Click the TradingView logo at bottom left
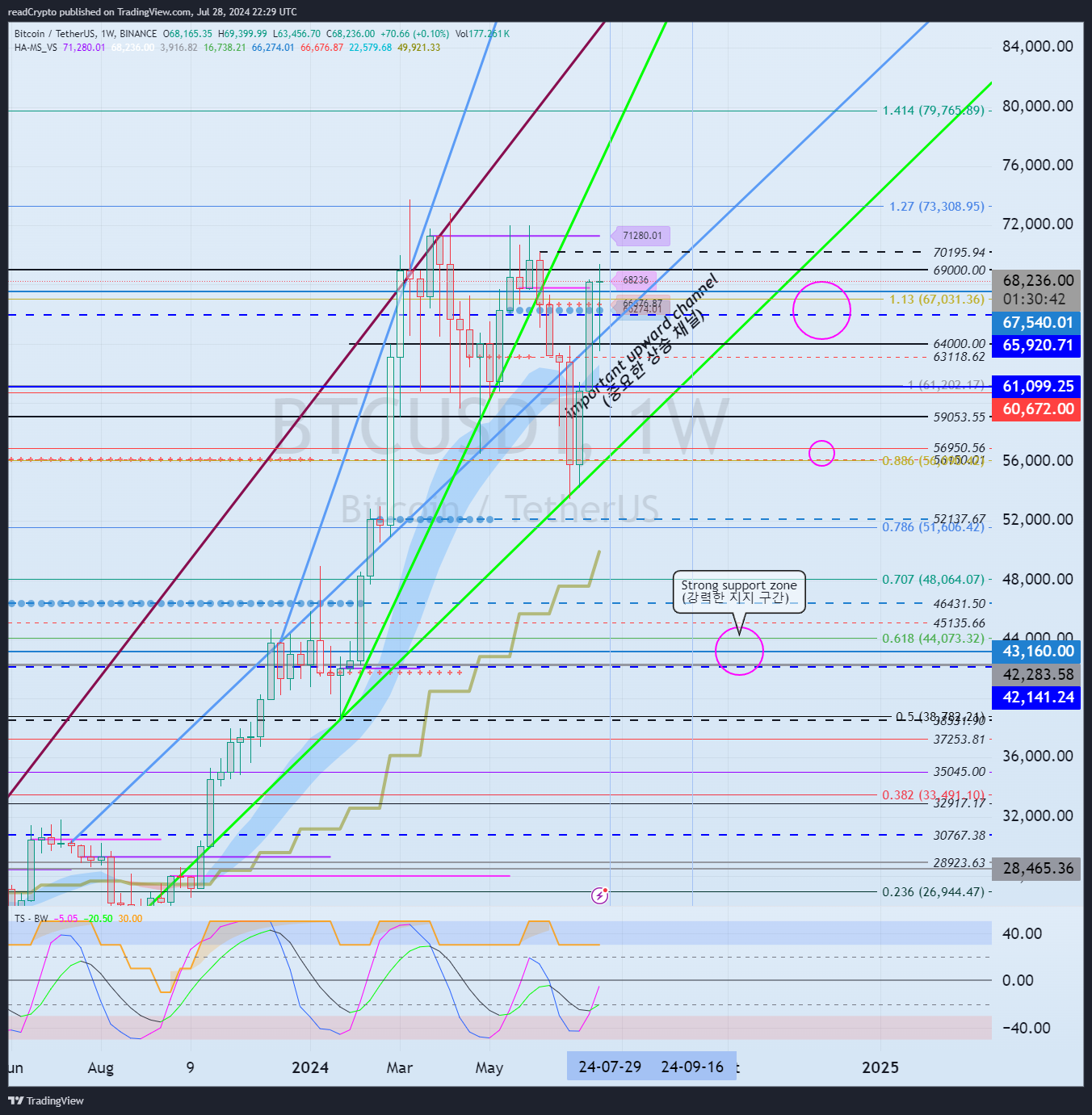 click(46, 1100)
